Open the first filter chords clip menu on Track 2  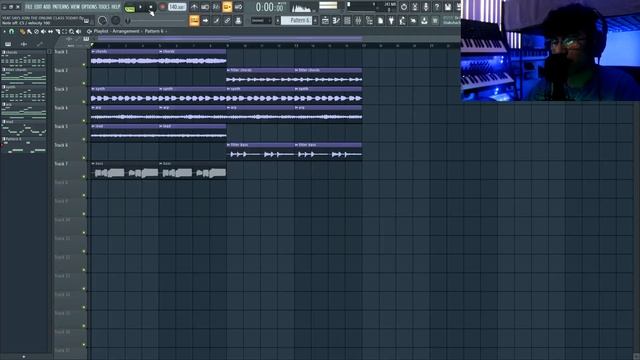pos(228,70)
